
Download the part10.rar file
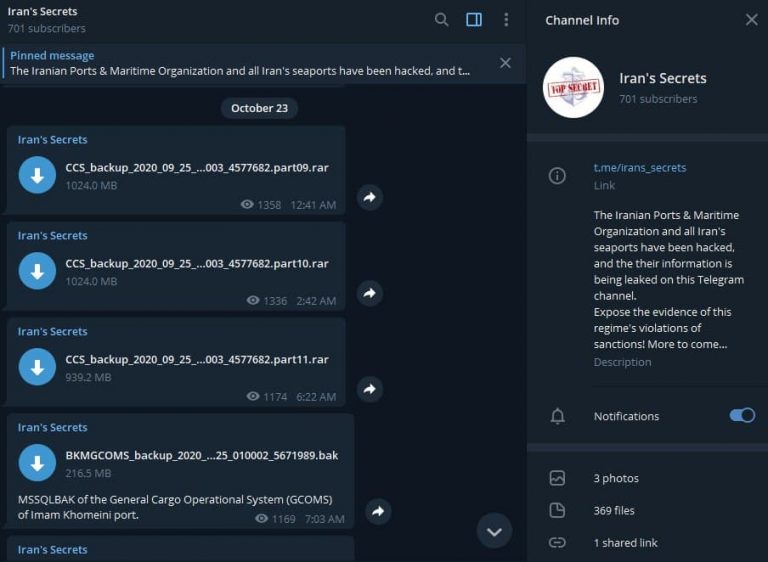click(x=37, y=271)
